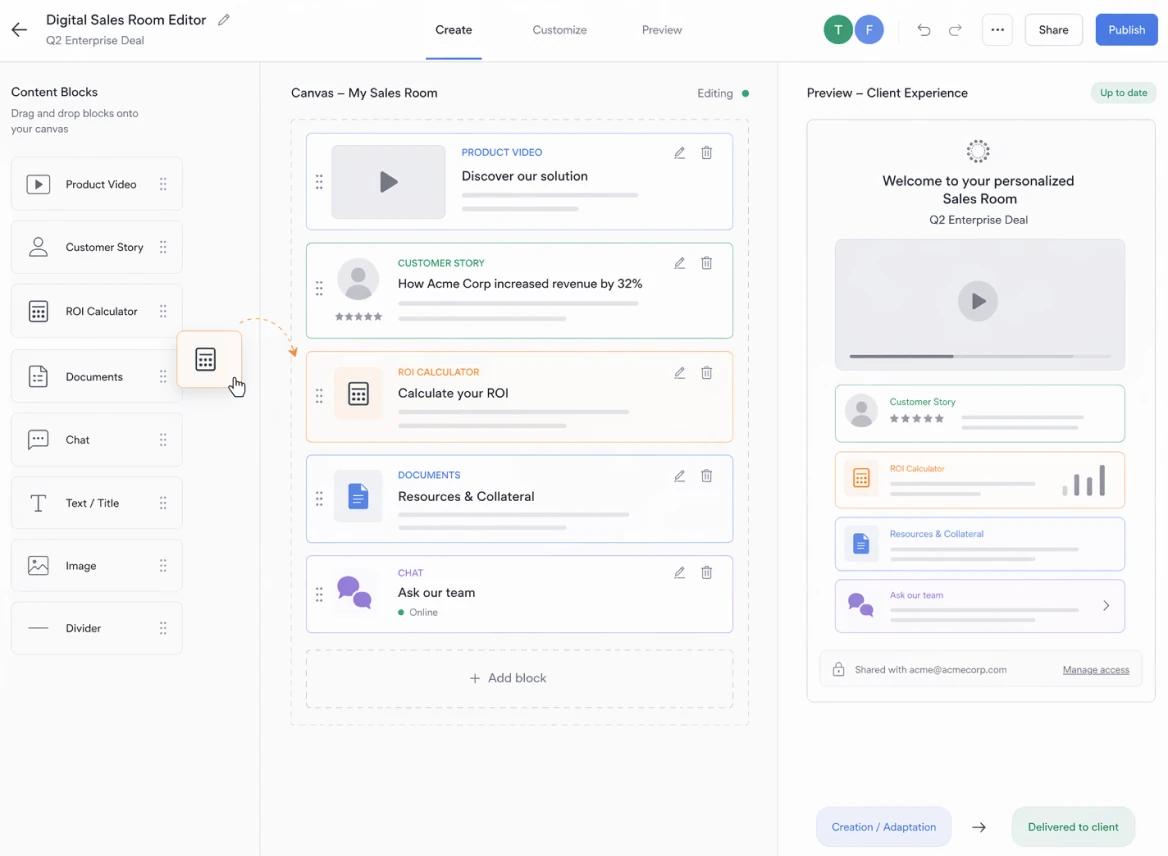
Task: Play the video in client preview
Action: (977, 301)
